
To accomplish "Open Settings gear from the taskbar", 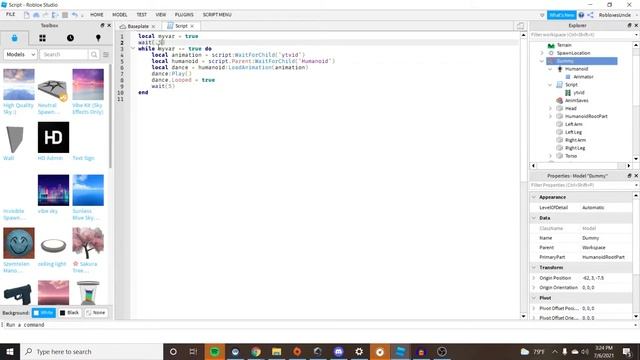I will (x=359, y=351).
